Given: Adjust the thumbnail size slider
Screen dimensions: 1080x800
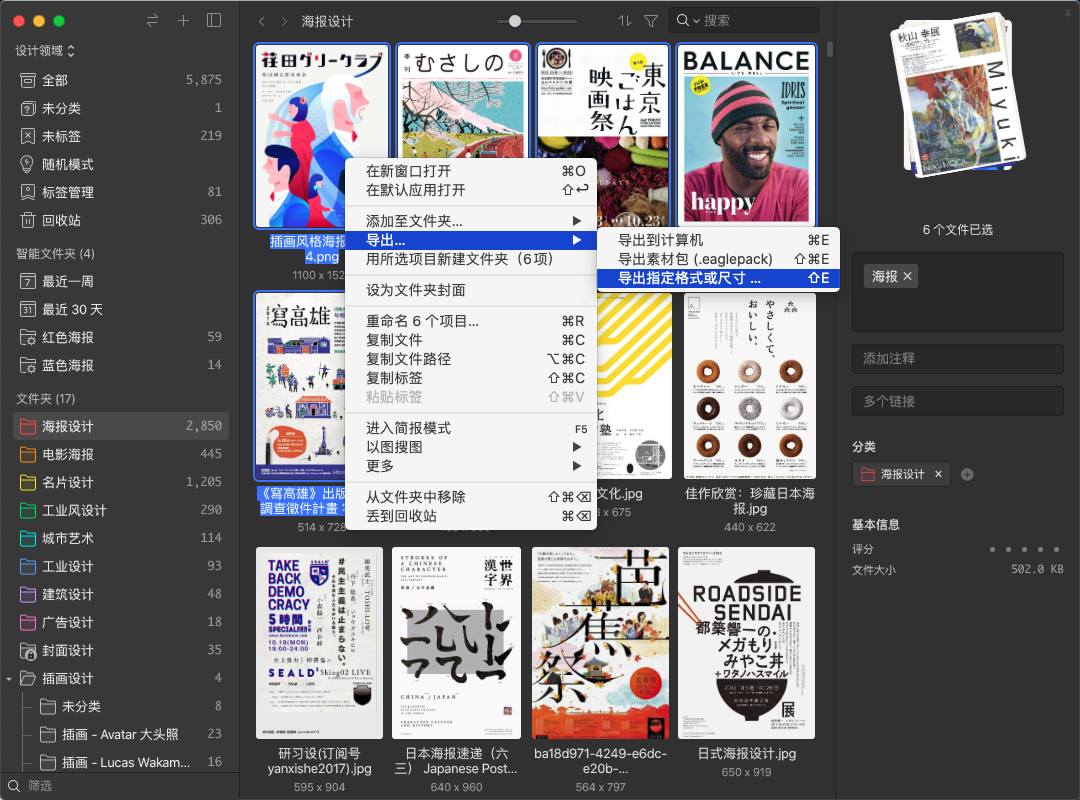Looking at the screenshot, I should tap(515, 21).
